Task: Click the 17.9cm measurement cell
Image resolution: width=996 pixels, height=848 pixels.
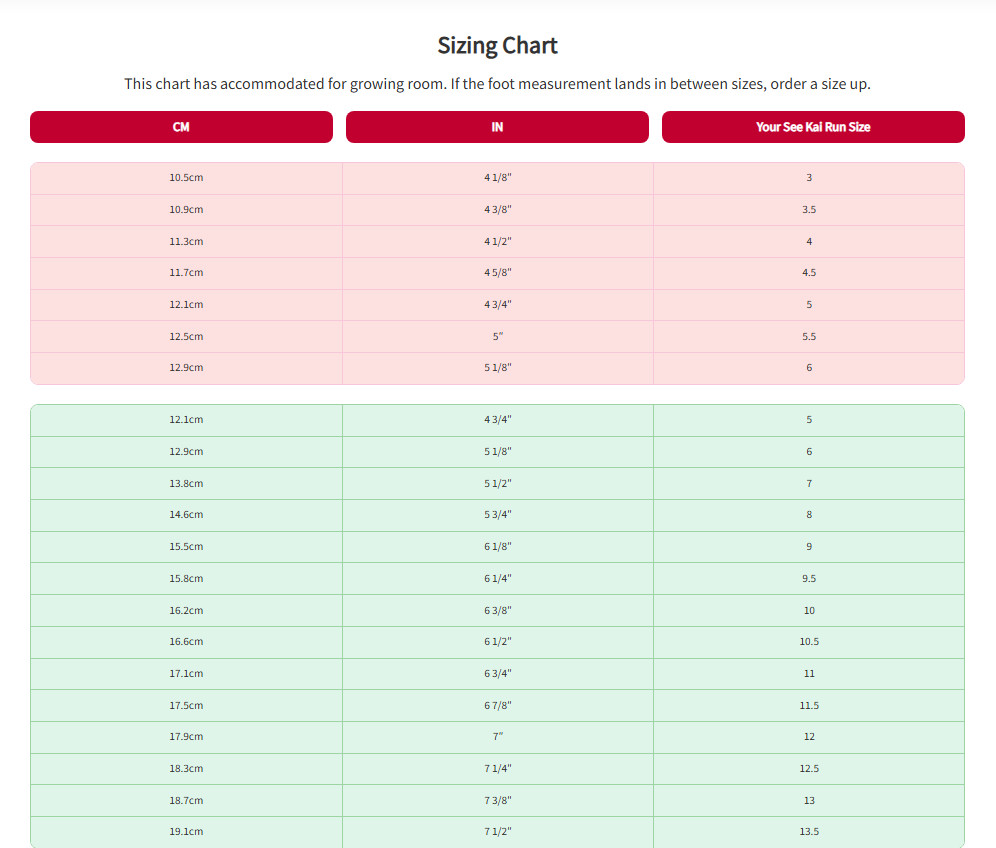Action: pos(186,737)
